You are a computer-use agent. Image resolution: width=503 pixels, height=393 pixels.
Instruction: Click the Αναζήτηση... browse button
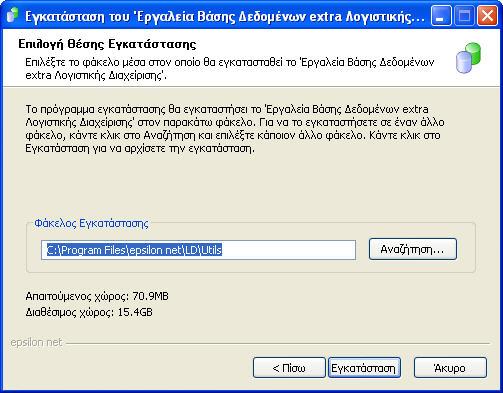pos(413,249)
